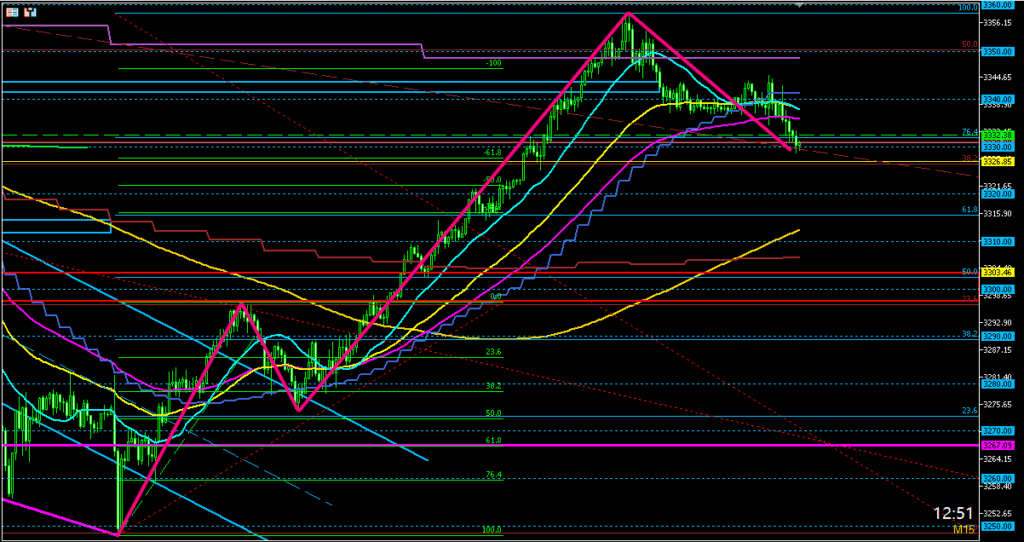The image size is (1024, 542).
Task: Click the chart shift triangle marker at top
Action: pos(799,4)
